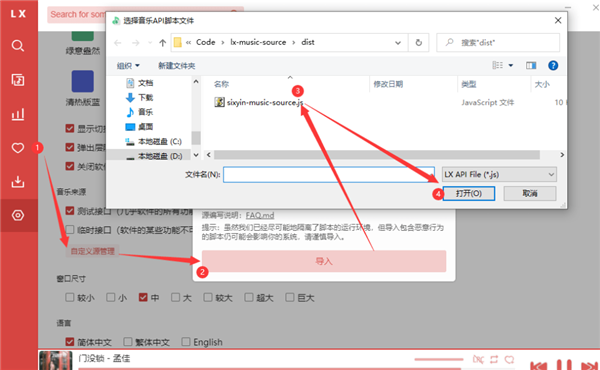Open the leaderboard chart sidebar icon

coord(18,114)
